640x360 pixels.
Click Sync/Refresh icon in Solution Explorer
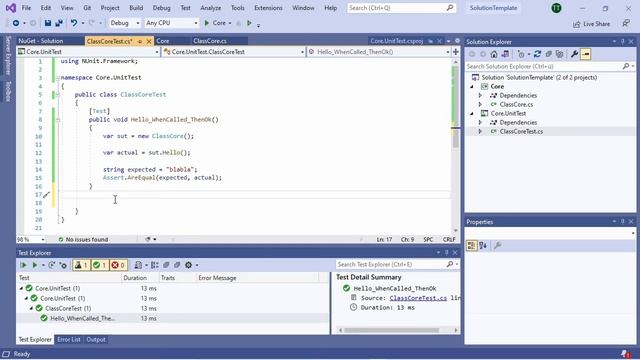537,54
